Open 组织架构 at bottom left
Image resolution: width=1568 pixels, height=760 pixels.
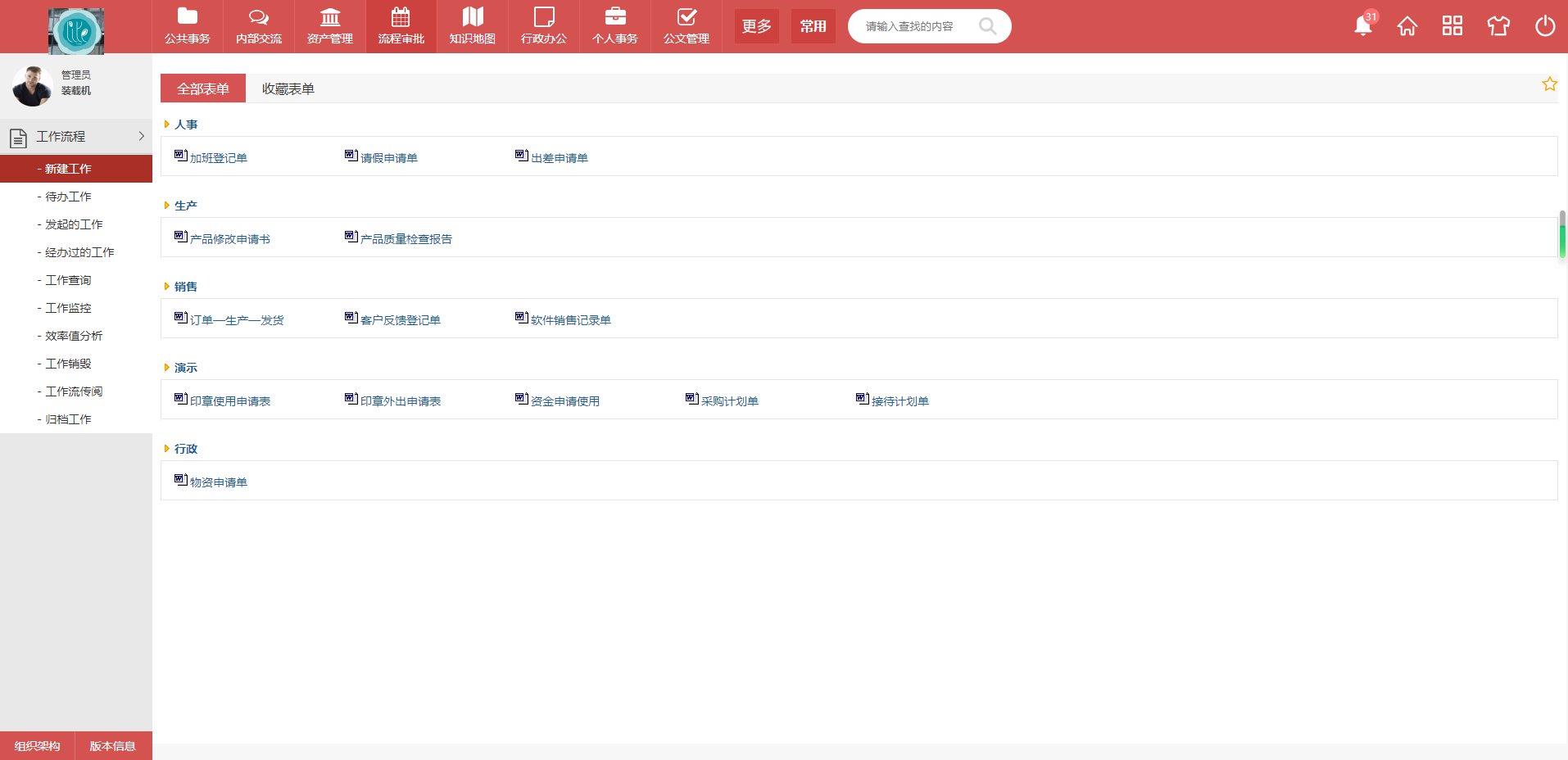coord(38,746)
